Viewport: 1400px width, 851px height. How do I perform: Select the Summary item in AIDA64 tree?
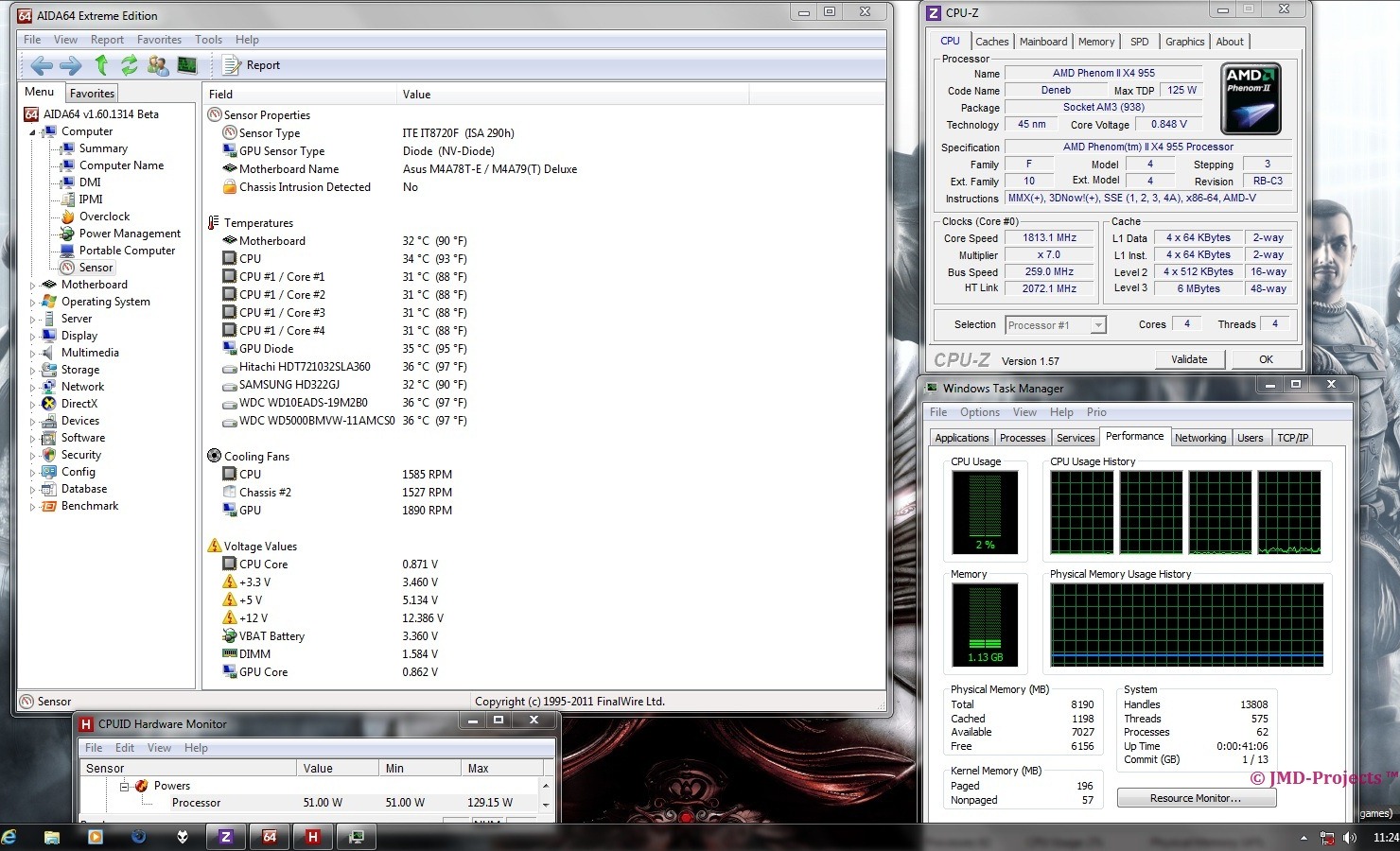coord(103,148)
